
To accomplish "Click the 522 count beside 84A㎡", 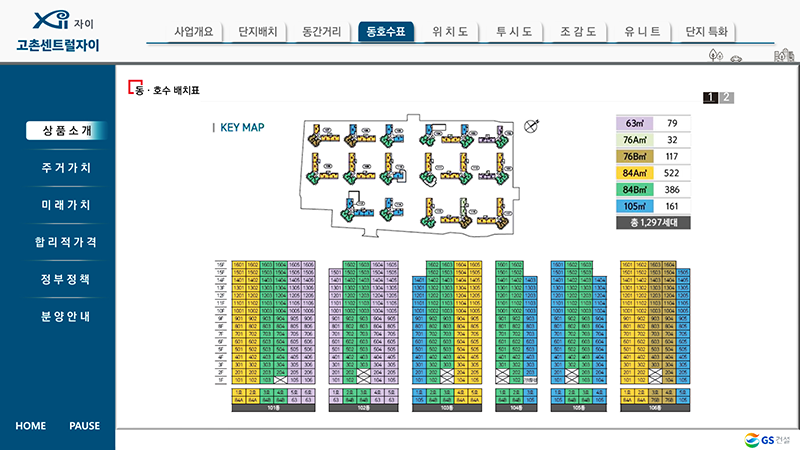I will (x=672, y=173).
